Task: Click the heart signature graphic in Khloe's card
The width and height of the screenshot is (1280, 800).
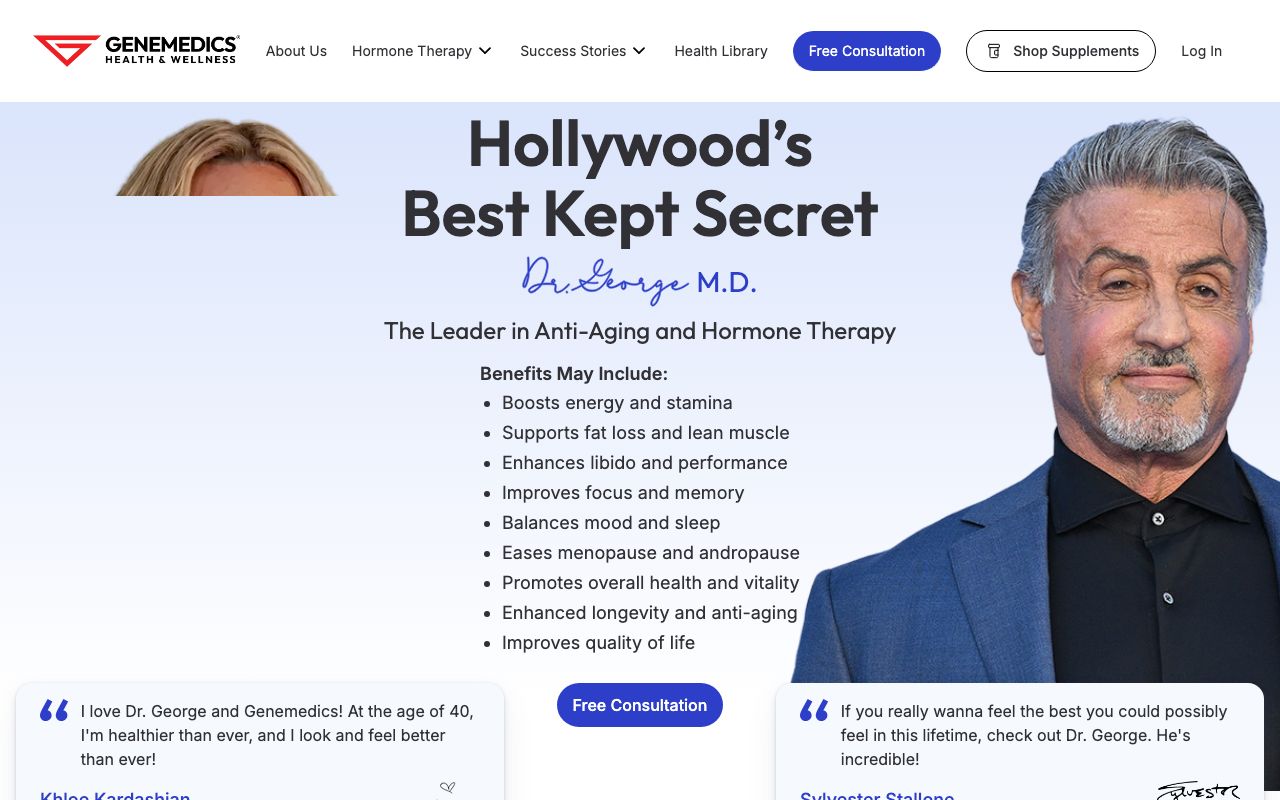Action: point(447,790)
